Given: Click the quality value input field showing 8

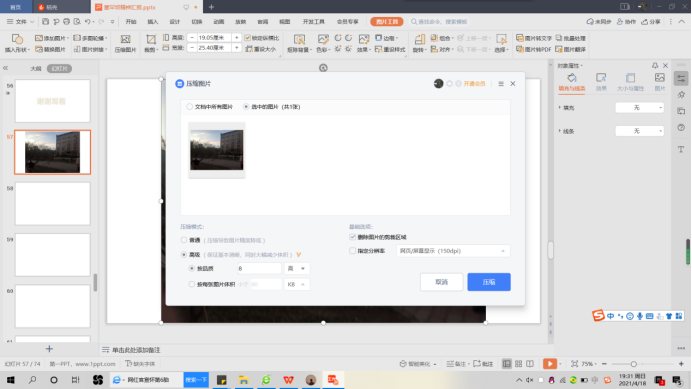Looking at the screenshot, I should click(x=259, y=268).
